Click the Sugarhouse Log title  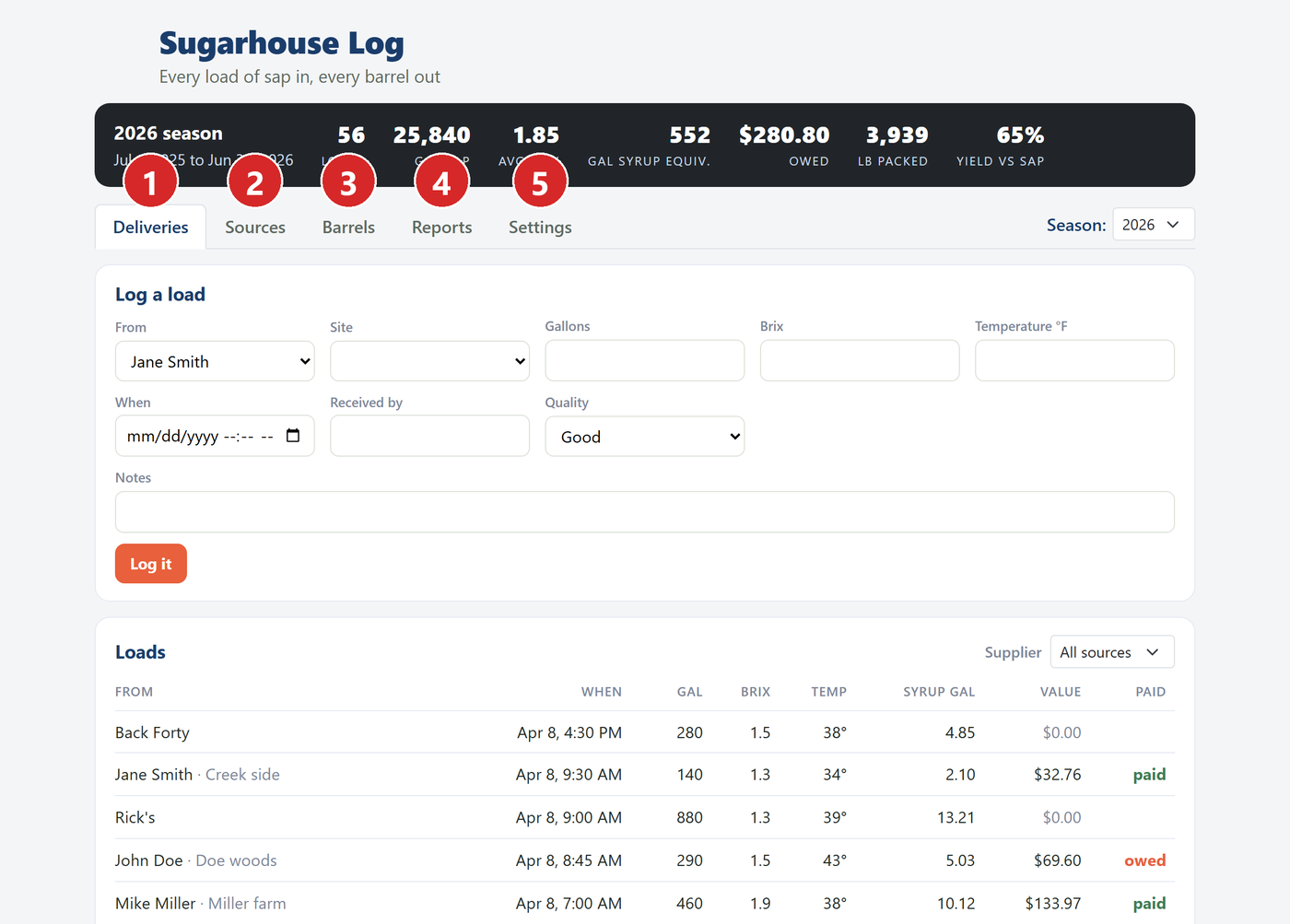click(282, 43)
